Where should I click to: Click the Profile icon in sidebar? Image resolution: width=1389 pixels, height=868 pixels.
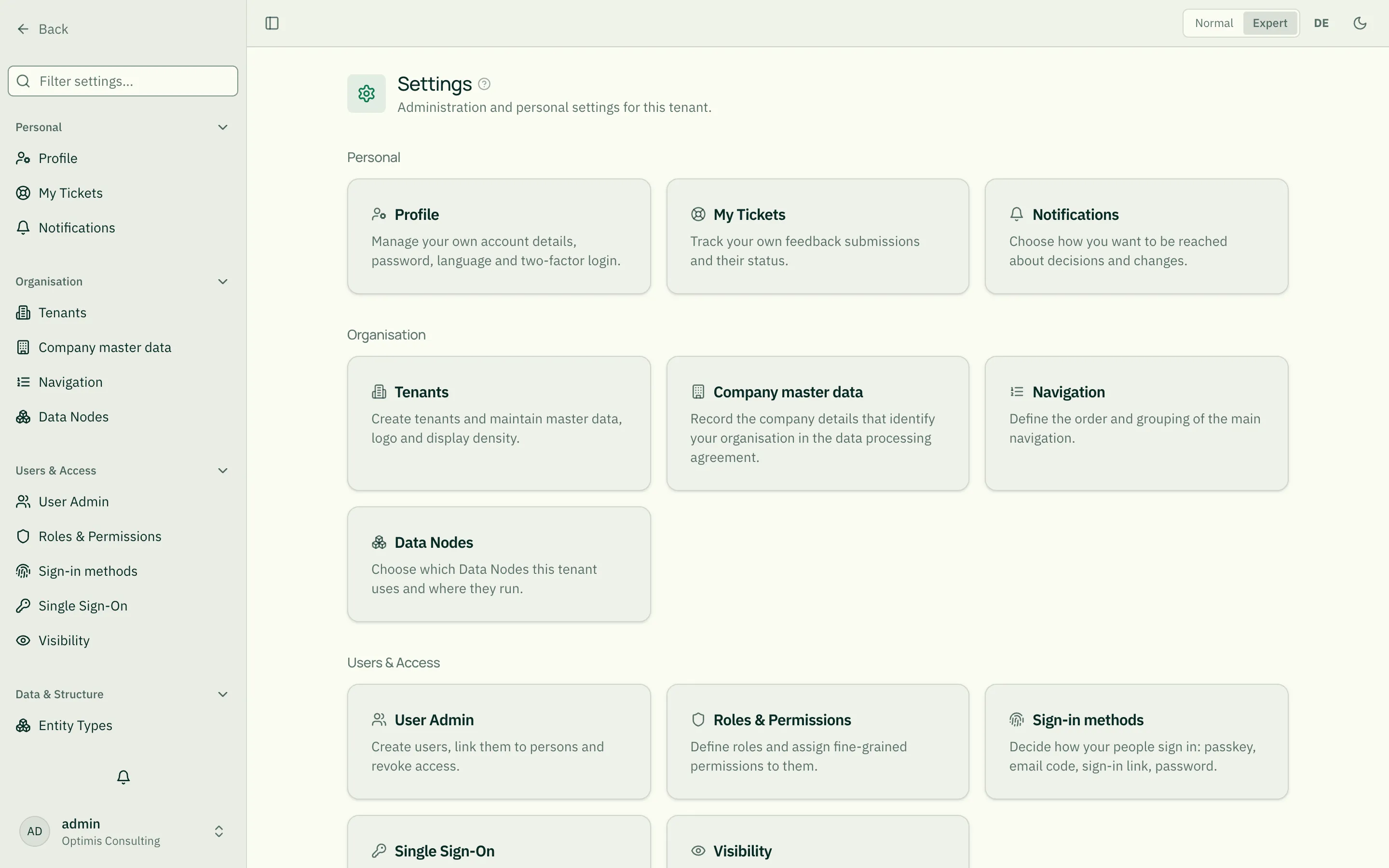click(23, 159)
